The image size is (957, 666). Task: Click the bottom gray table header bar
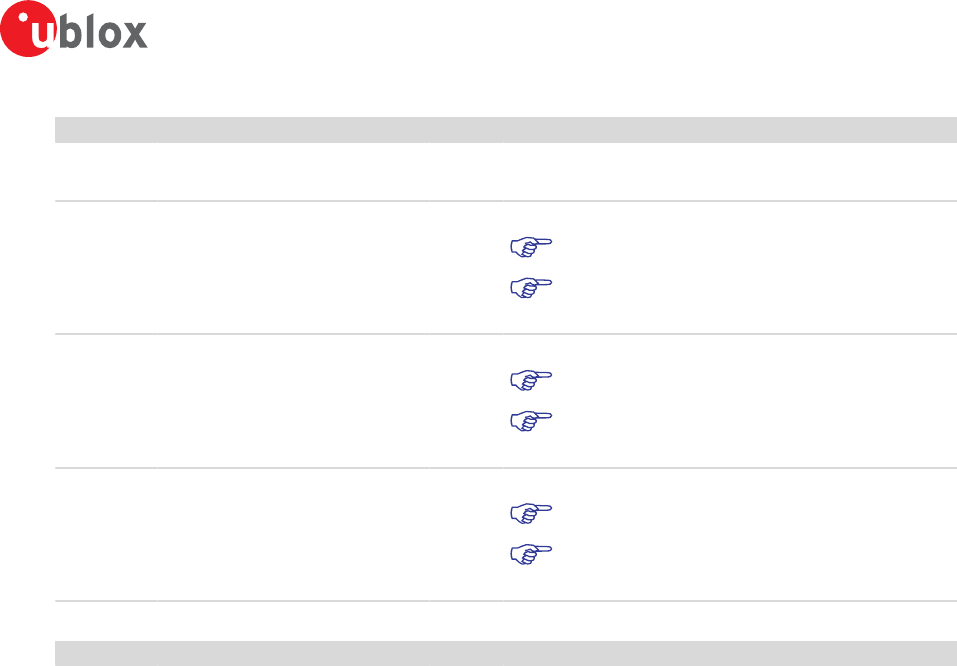506,653
